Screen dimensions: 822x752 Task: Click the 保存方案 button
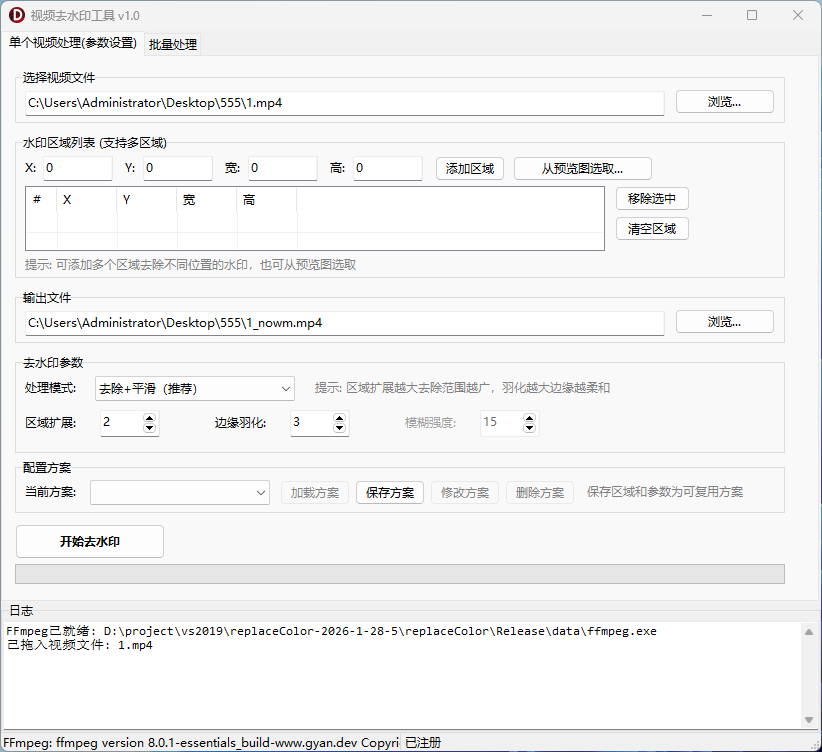pyautogui.click(x=389, y=492)
